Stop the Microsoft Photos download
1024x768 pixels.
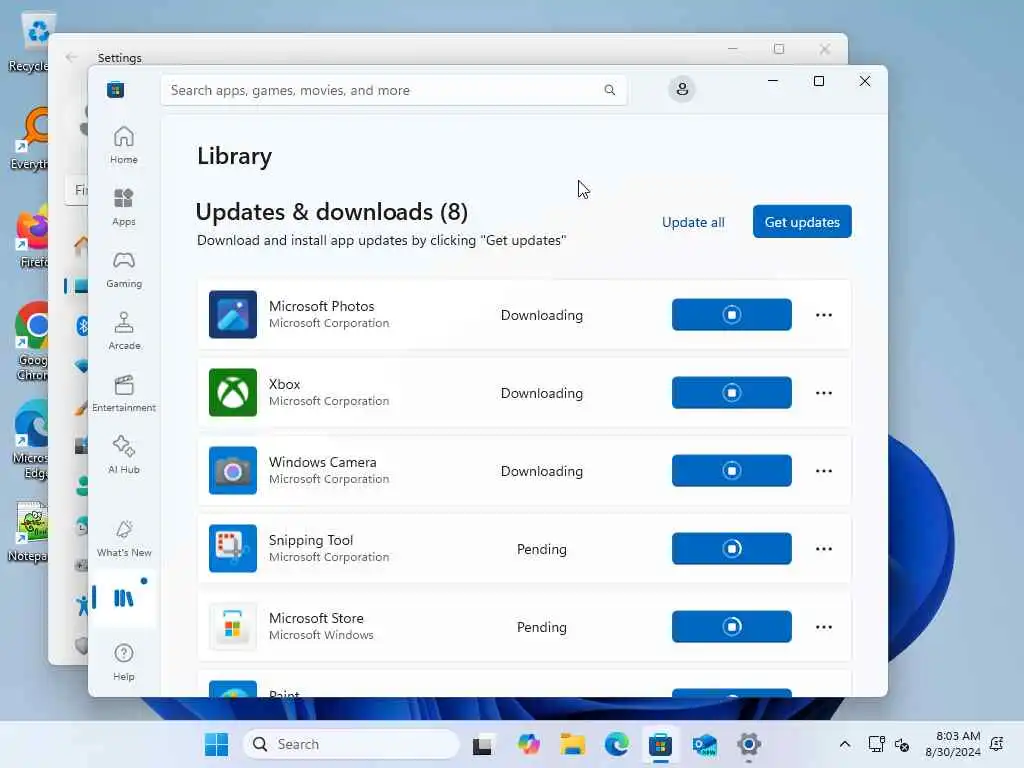(x=731, y=315)
